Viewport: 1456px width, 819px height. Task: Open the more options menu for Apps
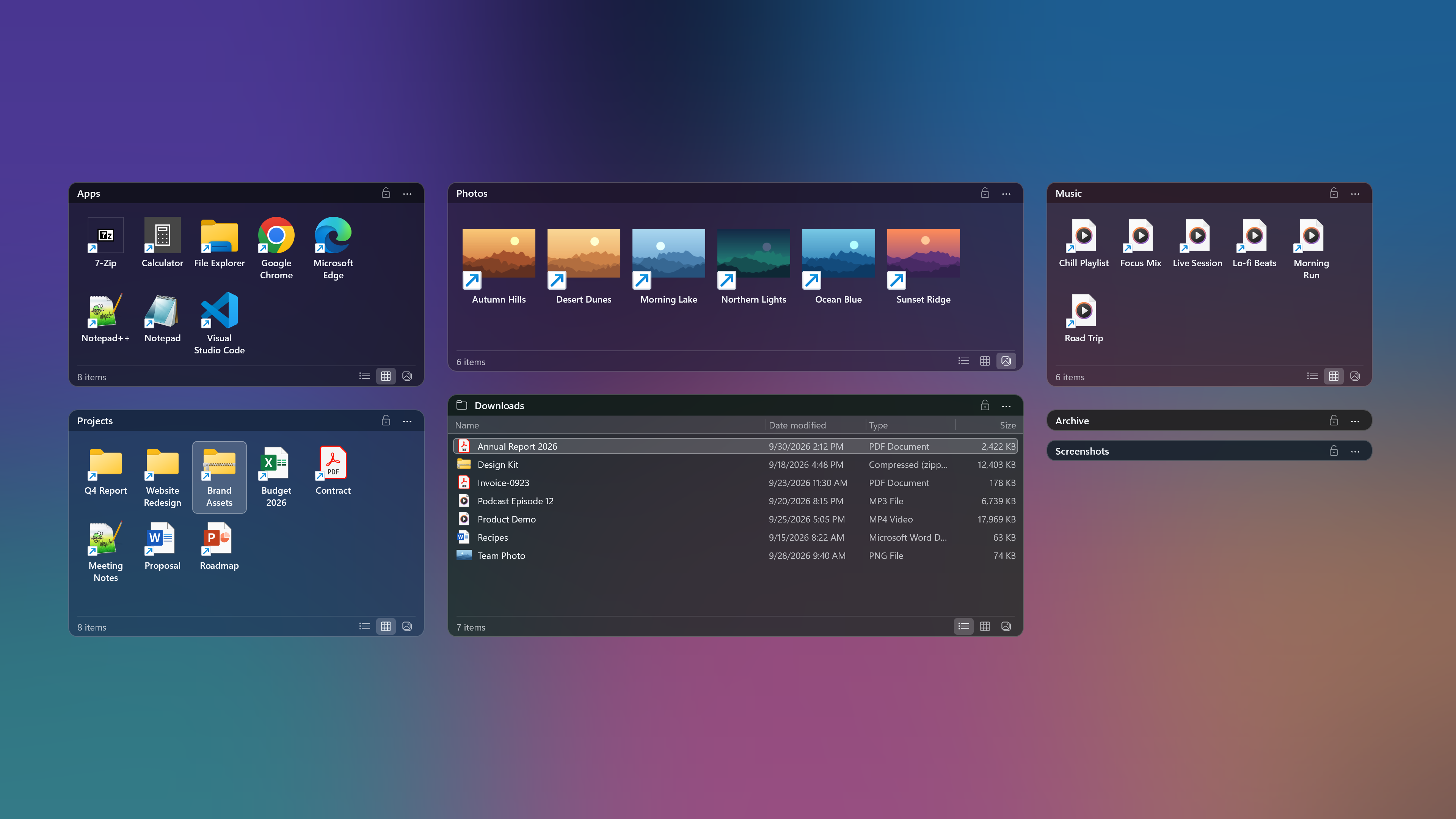[x=407, y=193]
